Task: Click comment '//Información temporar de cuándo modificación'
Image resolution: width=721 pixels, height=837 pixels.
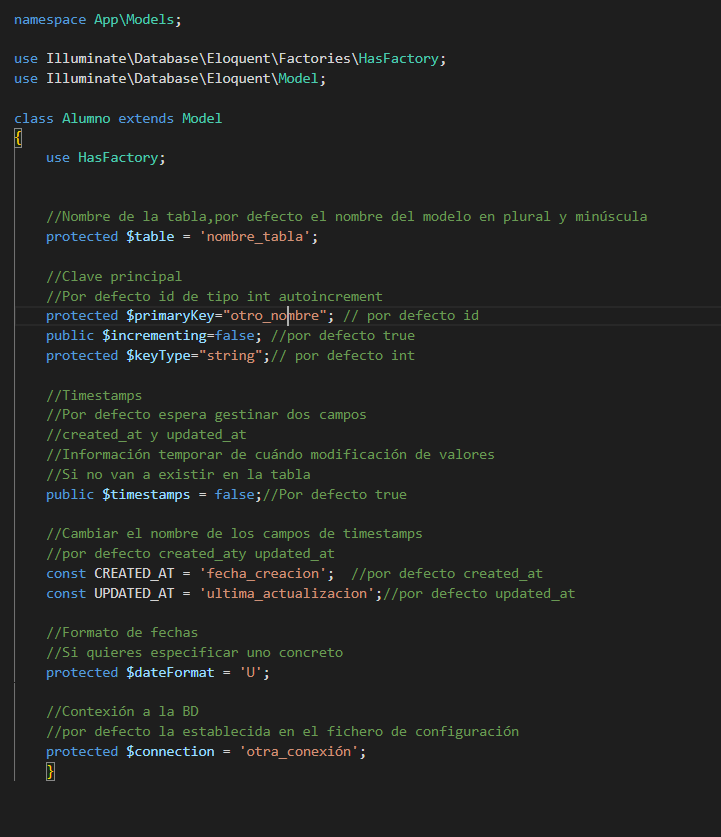Action: pyautogui.click(x=270, y=454)
